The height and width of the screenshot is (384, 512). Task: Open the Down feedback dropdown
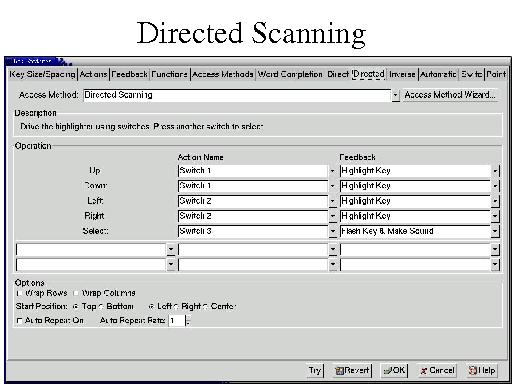[495, 186]
